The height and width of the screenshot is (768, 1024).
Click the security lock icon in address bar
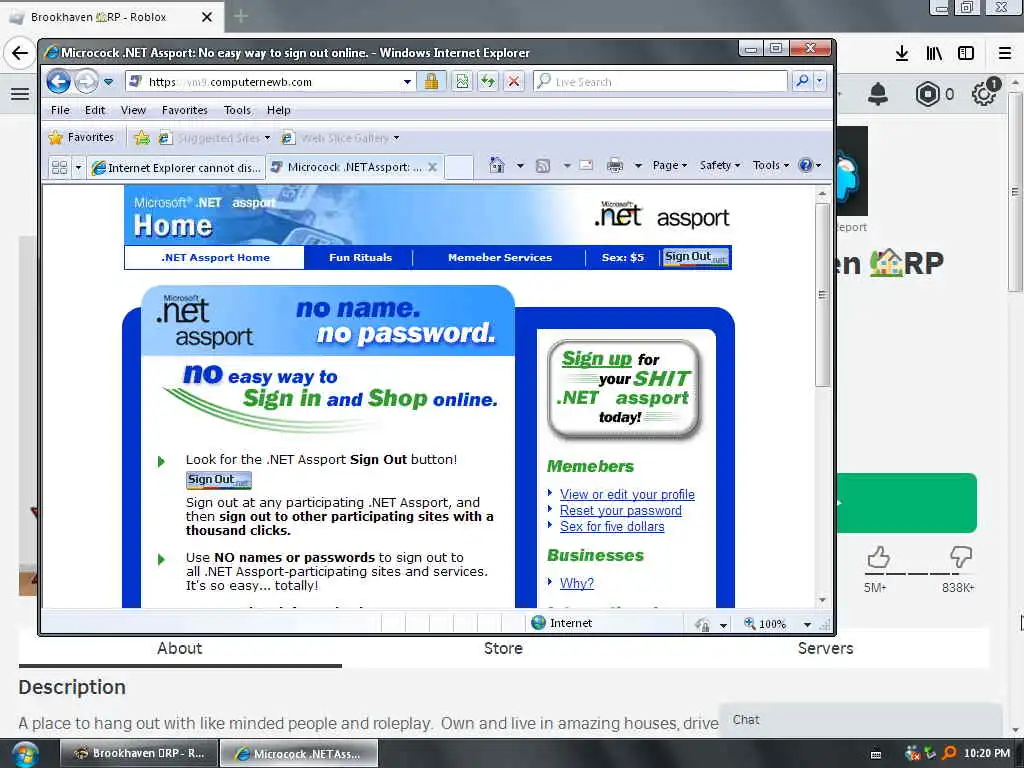[431, 82]
